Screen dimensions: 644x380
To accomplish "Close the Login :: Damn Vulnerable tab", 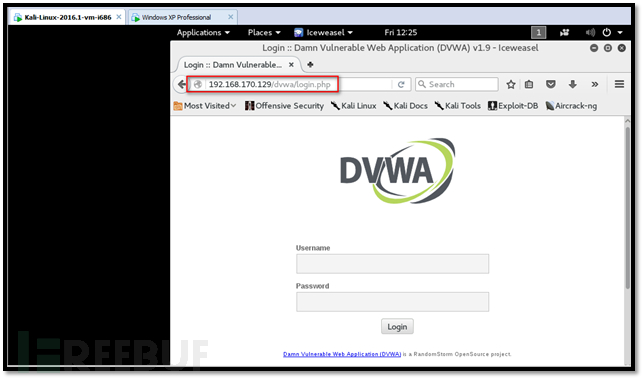I will coord(291,64).
